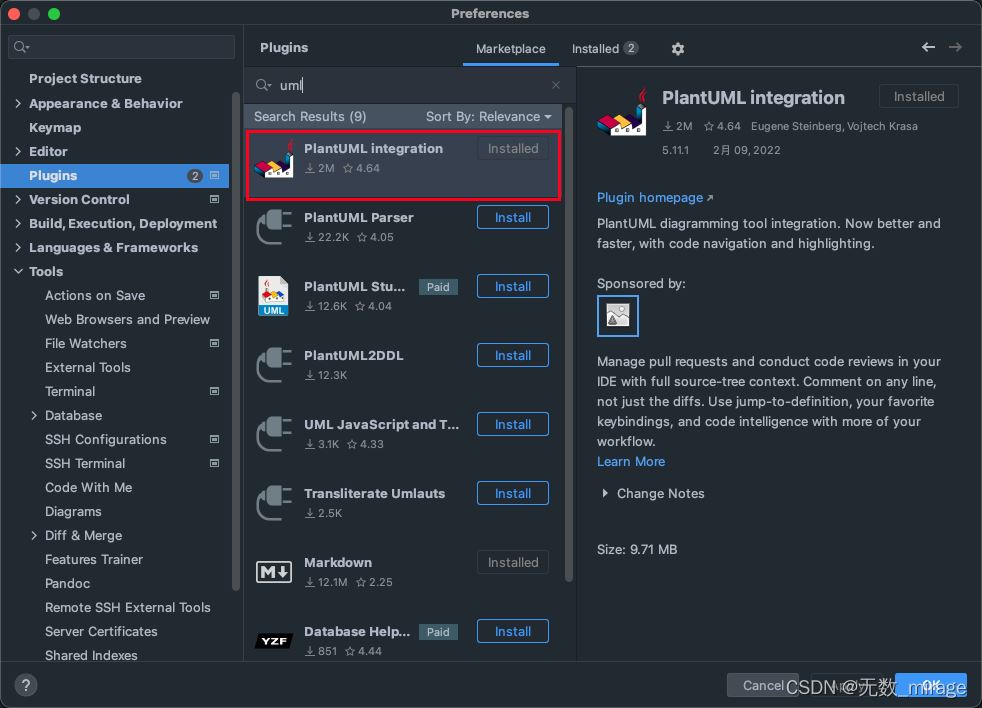The image size is (982, 708).
Task: Click the Markdown plugin icon
Action: pos(274,572)
